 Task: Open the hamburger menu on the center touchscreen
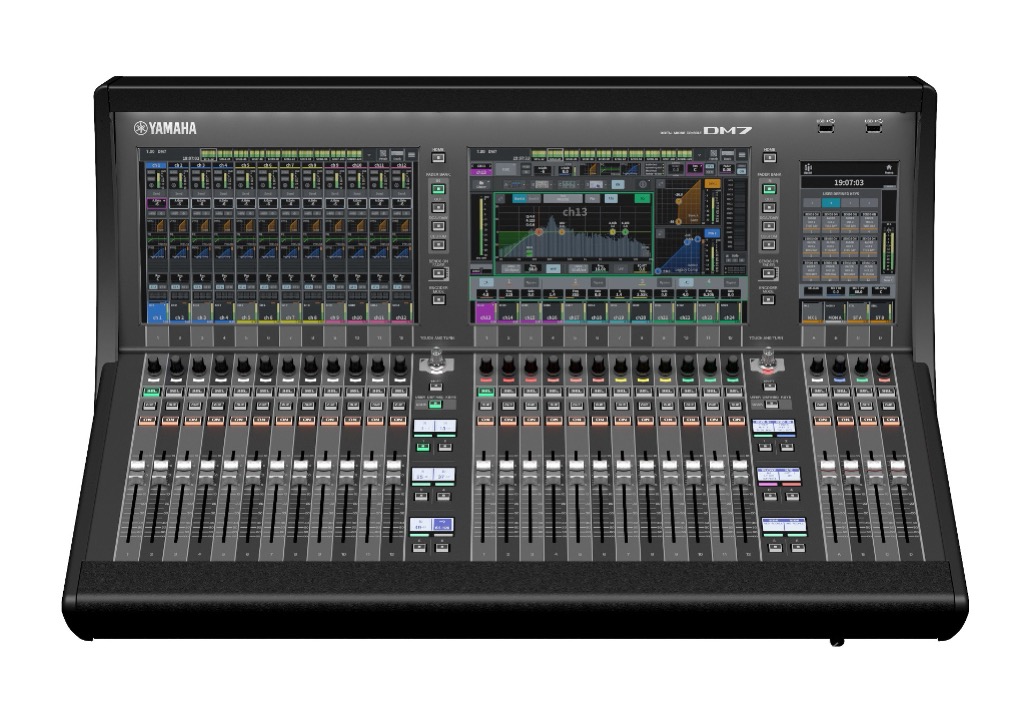(x=742, y=156)
